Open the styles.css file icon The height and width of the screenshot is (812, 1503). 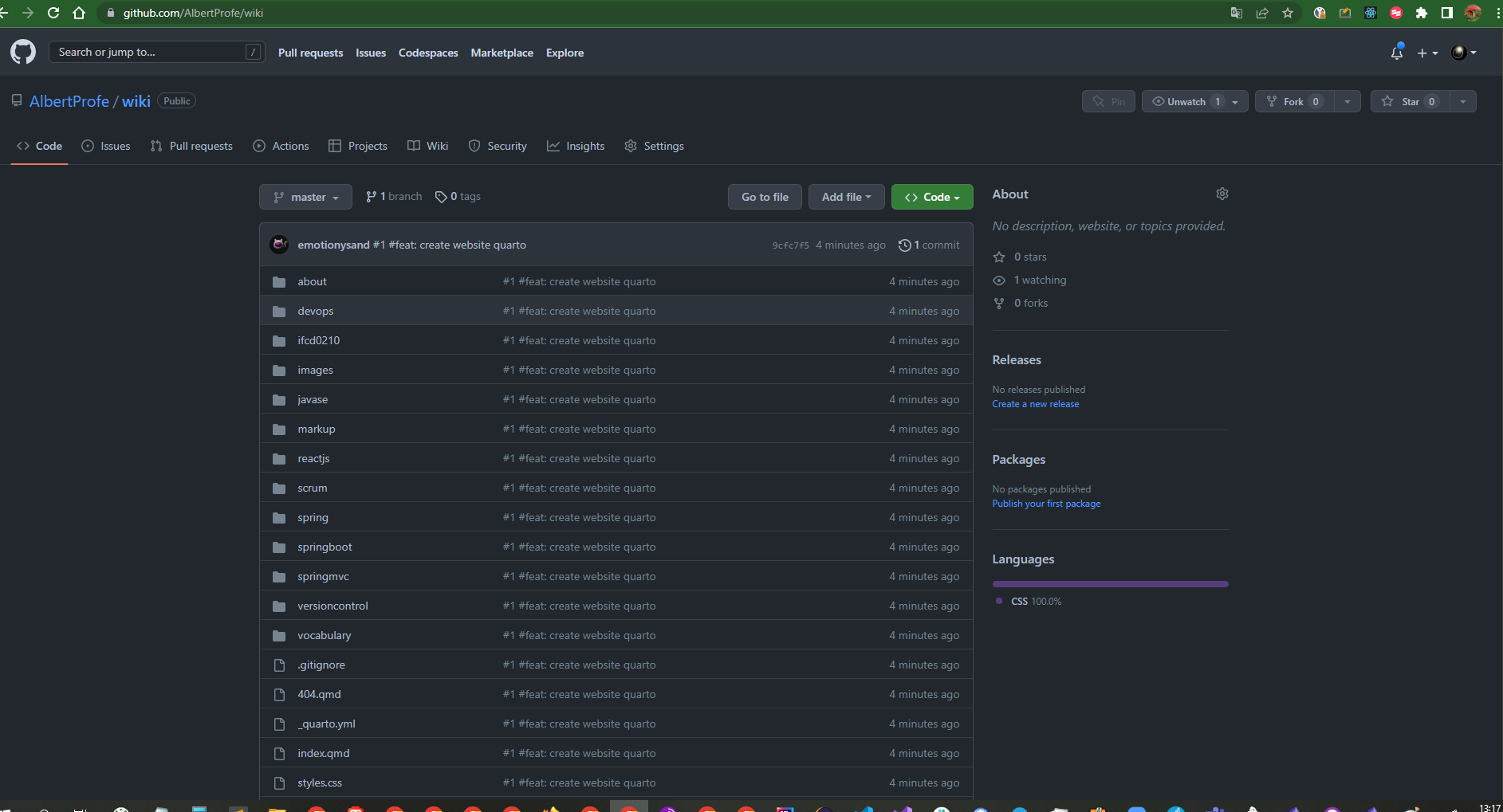(x=279, y=783)
